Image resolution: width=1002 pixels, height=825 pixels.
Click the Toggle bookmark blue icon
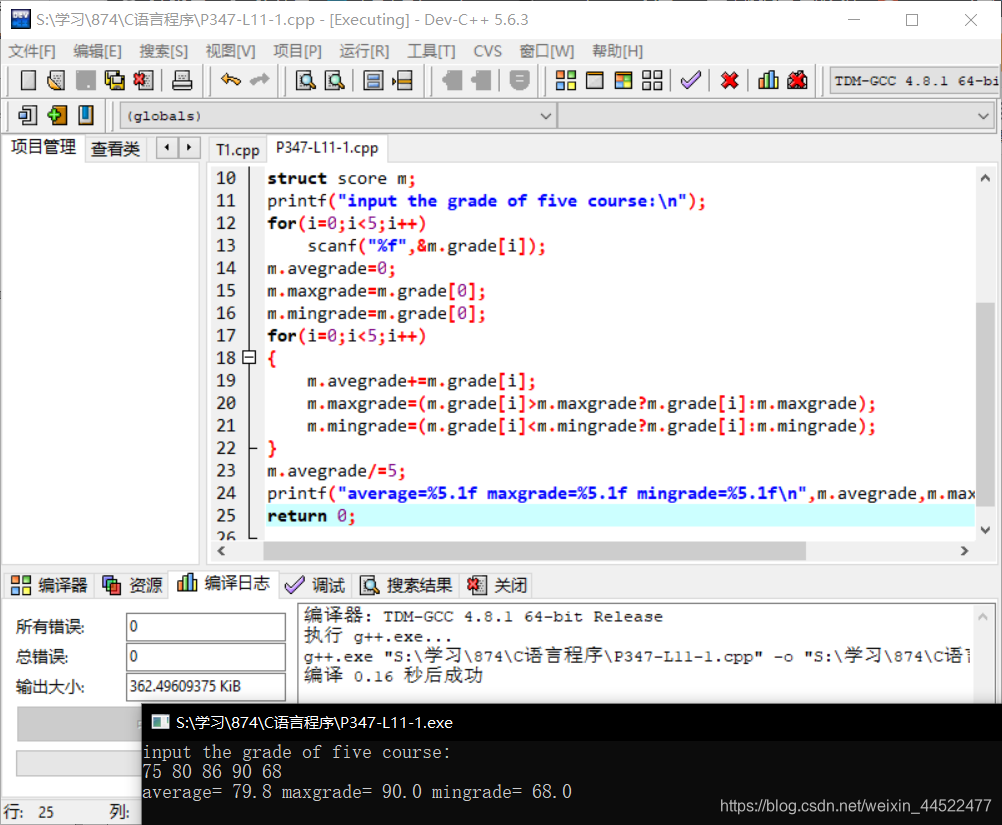tap(86, 116)
